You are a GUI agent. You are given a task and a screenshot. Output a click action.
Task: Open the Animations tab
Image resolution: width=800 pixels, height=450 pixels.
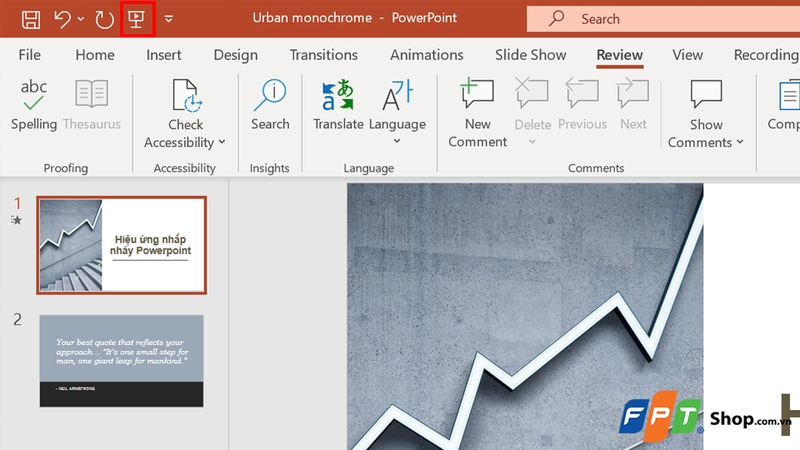tap(427, 55)
